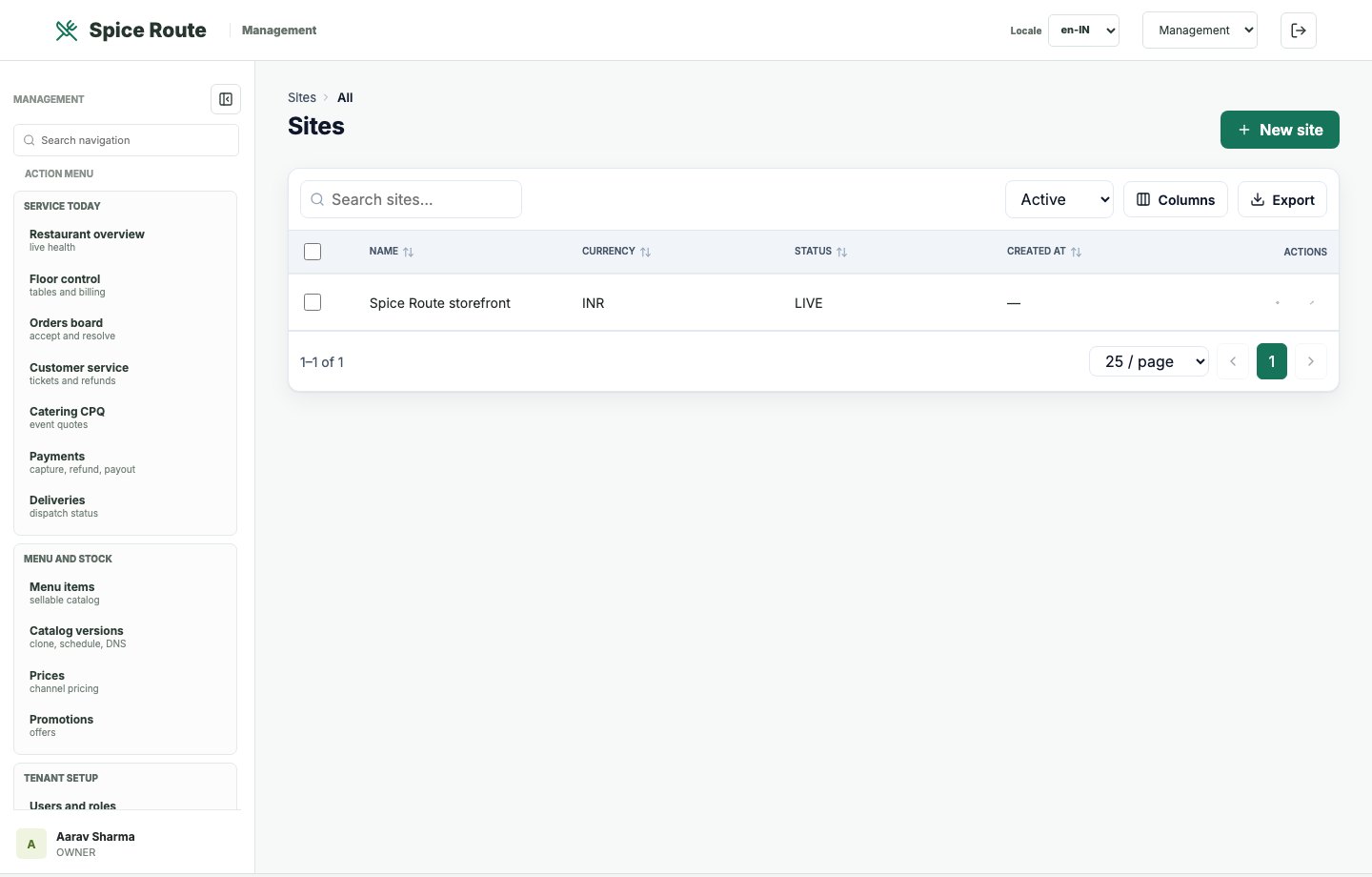Viewport: 1372px width, 877px height.
Task: Export the sites list
Action: point(1282,199)
